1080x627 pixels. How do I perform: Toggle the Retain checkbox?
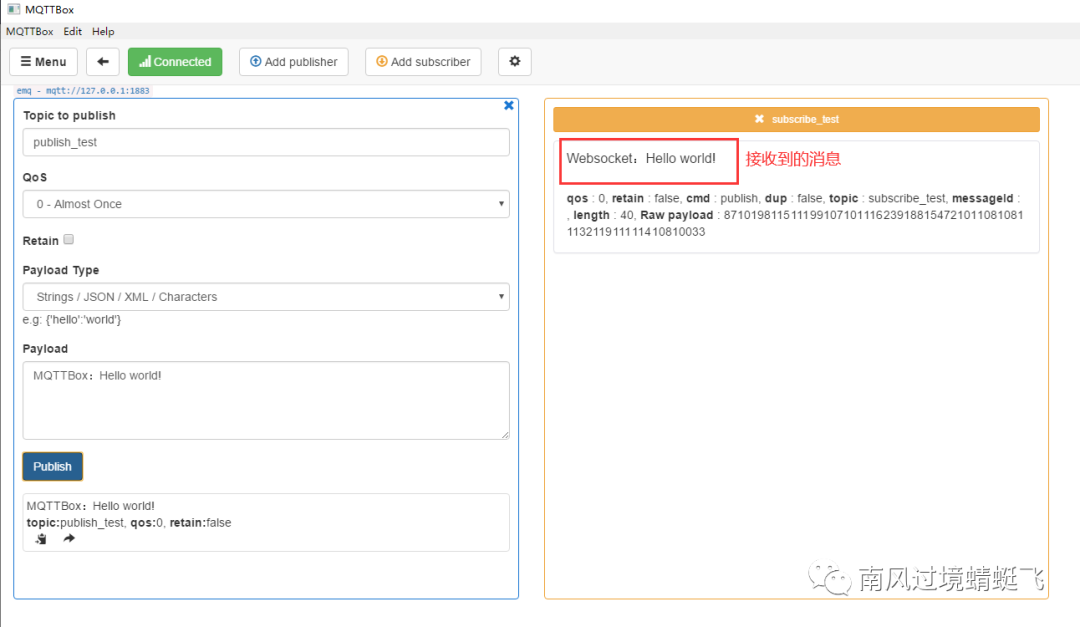[69, 239]
